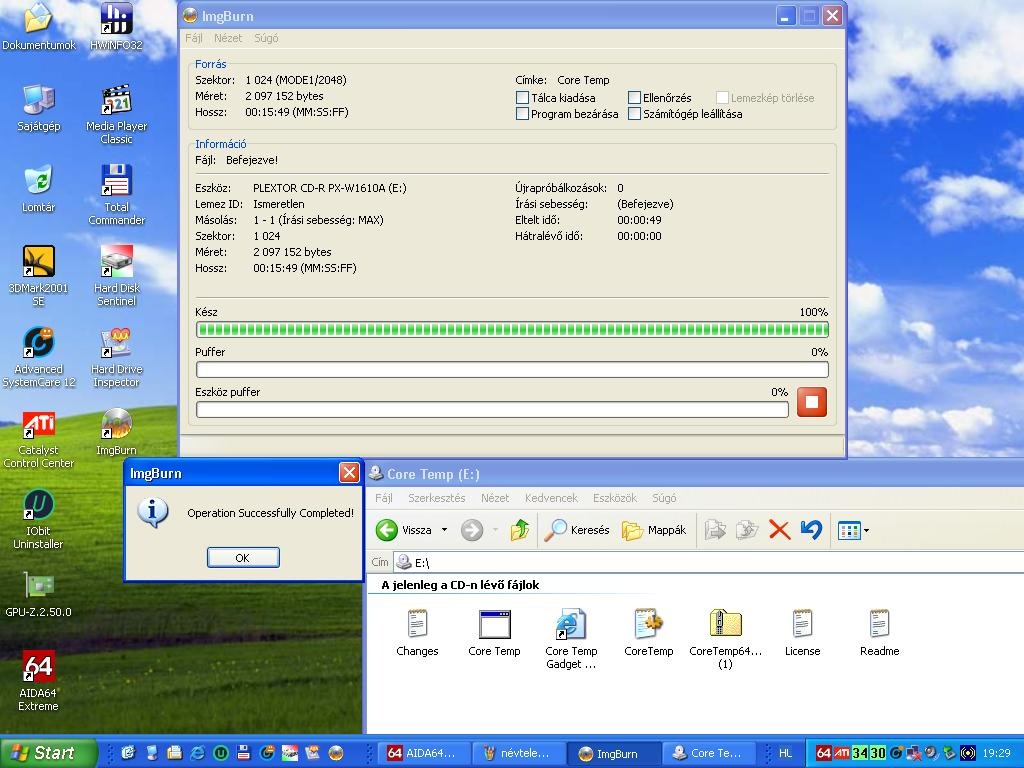Open the Dokumentumok desktop folder
Screen dimensions: 1024x768
(x=39, y=26)
